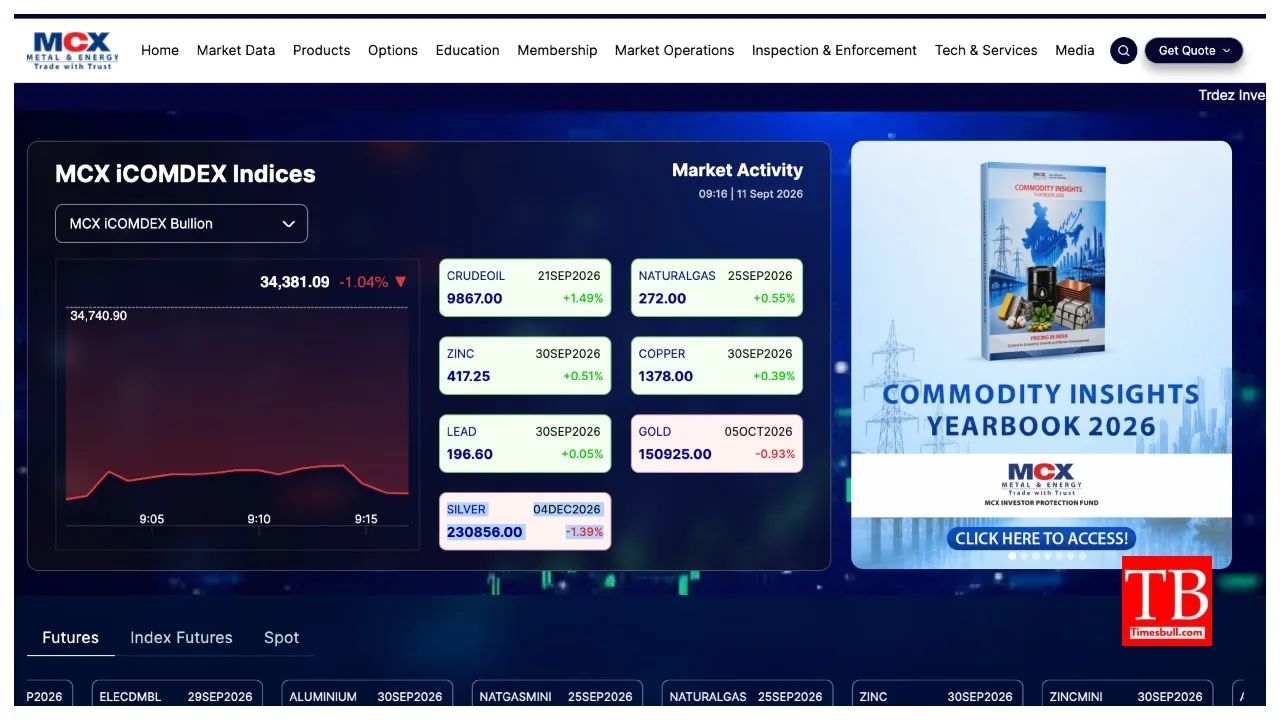Select the SILVER 04DEC2026 card
The width and height of the screenshot is (1280, 720).
(x=525, y=521)
